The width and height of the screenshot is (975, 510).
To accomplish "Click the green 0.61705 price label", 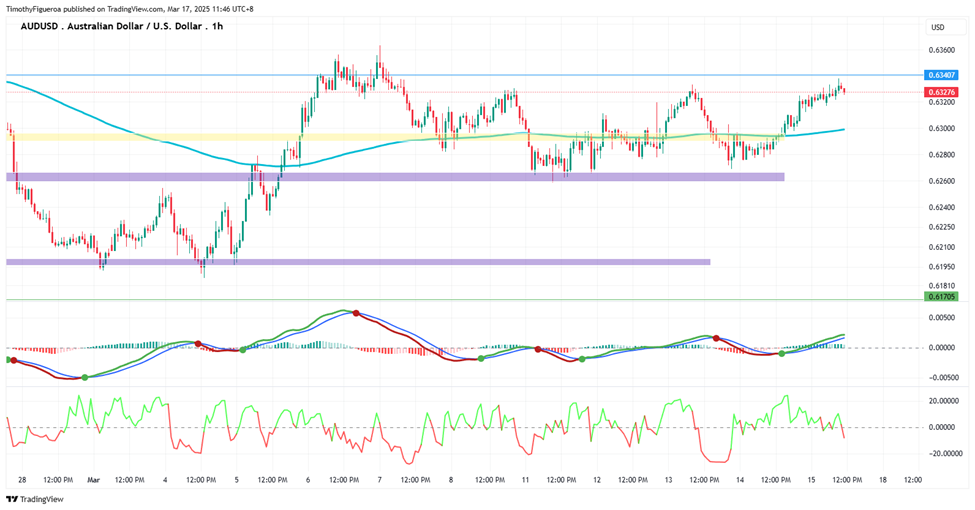I will point(941,297).
